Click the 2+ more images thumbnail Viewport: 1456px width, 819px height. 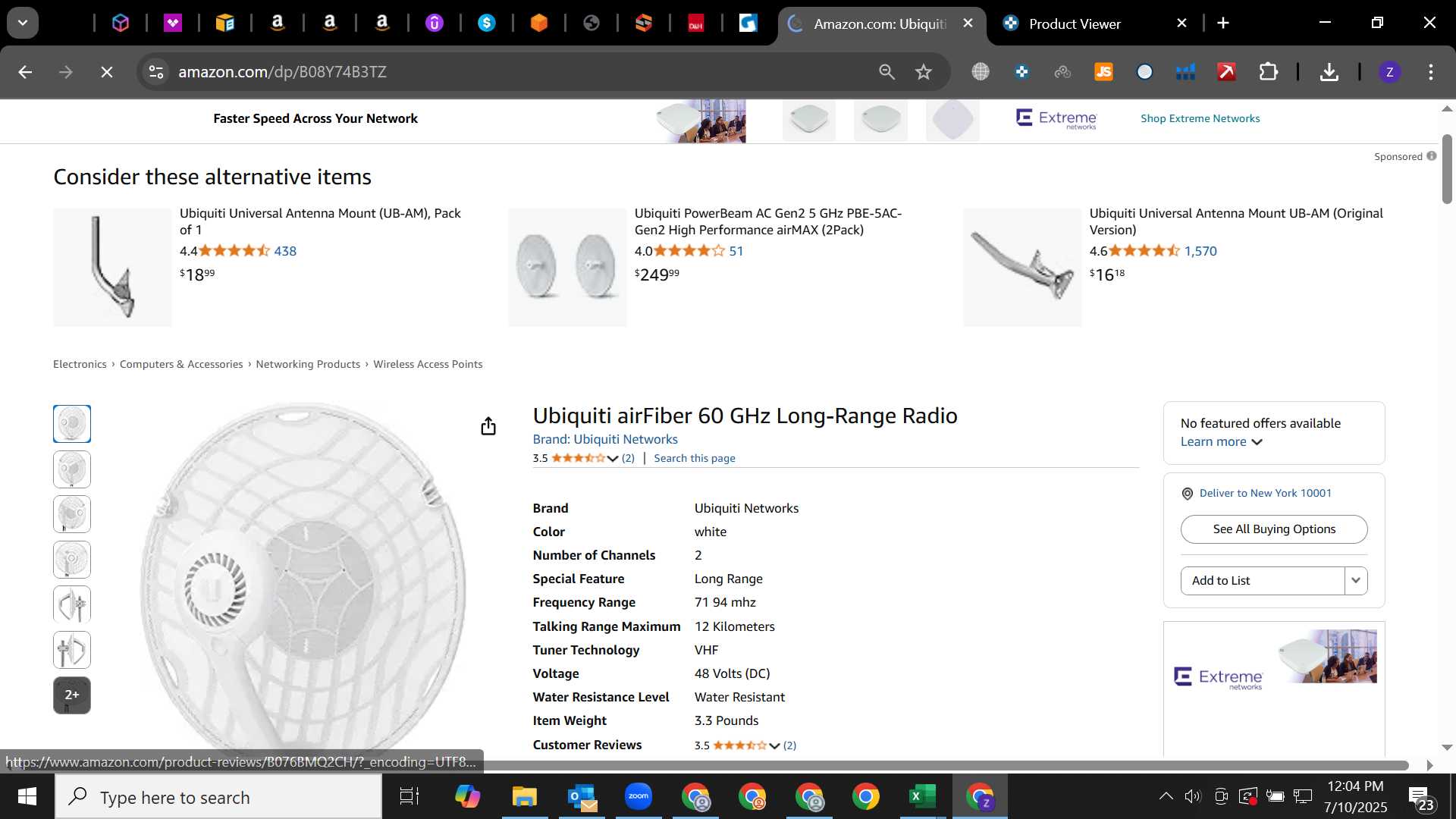click(72, 695)
